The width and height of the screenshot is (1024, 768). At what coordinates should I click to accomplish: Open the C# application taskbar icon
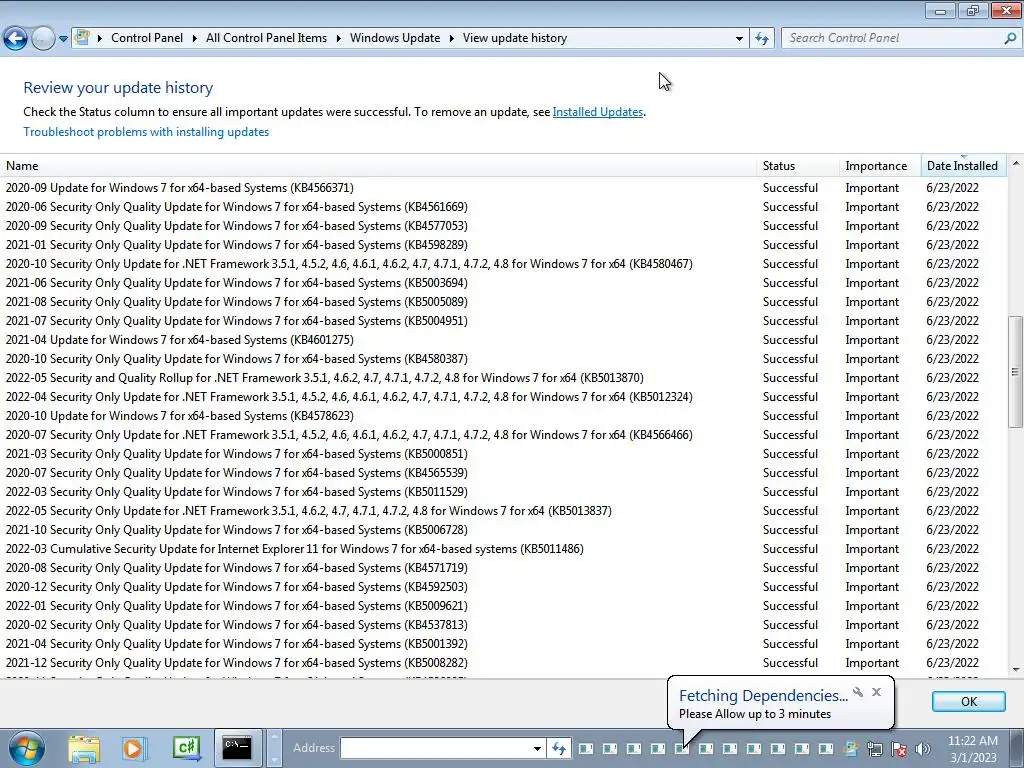pos(186,748)
